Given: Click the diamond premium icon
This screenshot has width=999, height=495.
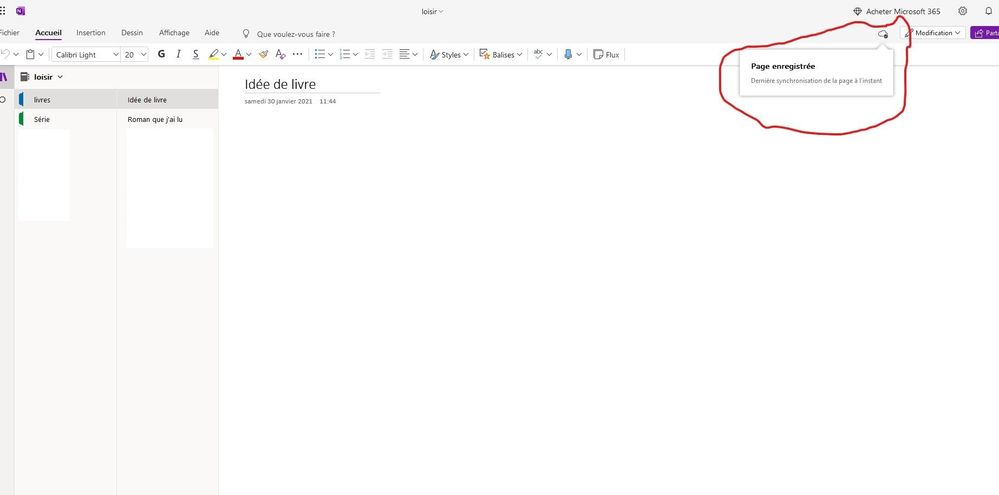Looking at the screenshot, I should [x=857, y=11].
